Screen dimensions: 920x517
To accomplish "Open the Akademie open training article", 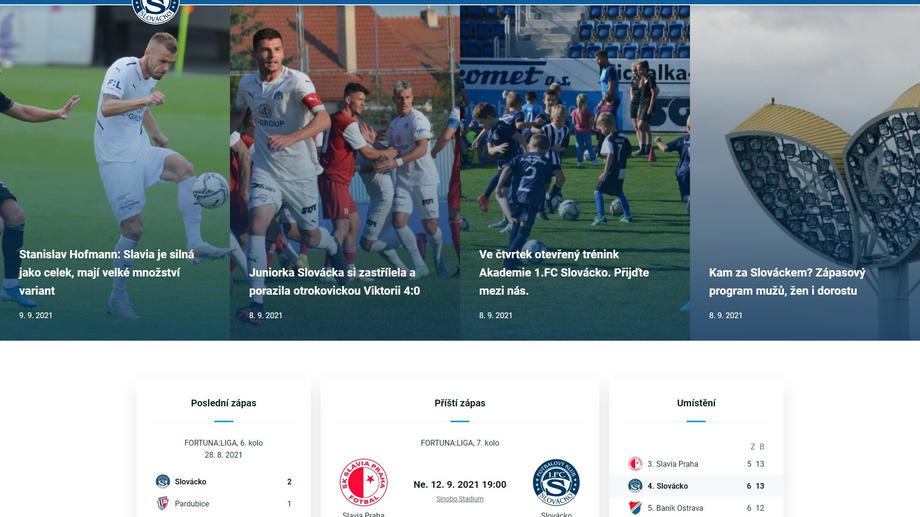I will click(x=564, y=272).
